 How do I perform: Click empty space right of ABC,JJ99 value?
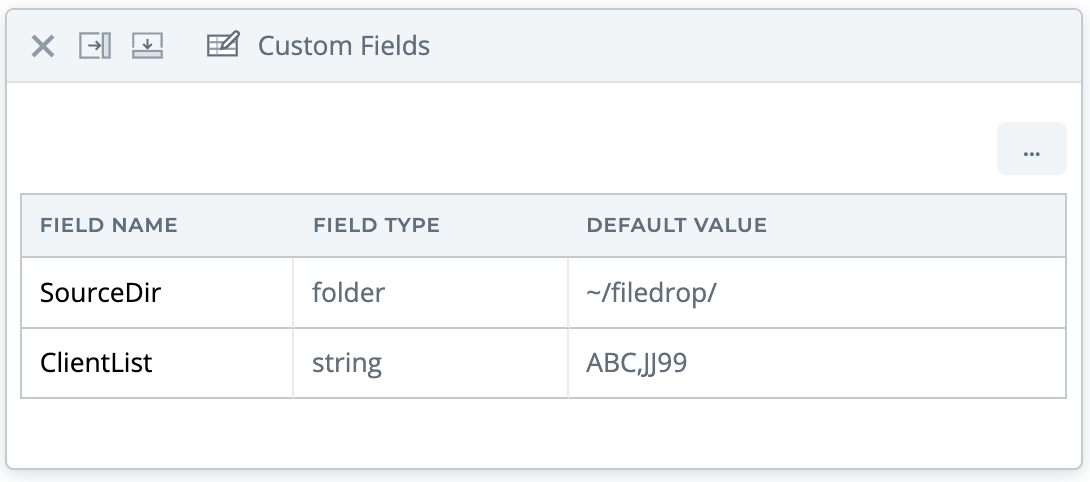[880, 362]
